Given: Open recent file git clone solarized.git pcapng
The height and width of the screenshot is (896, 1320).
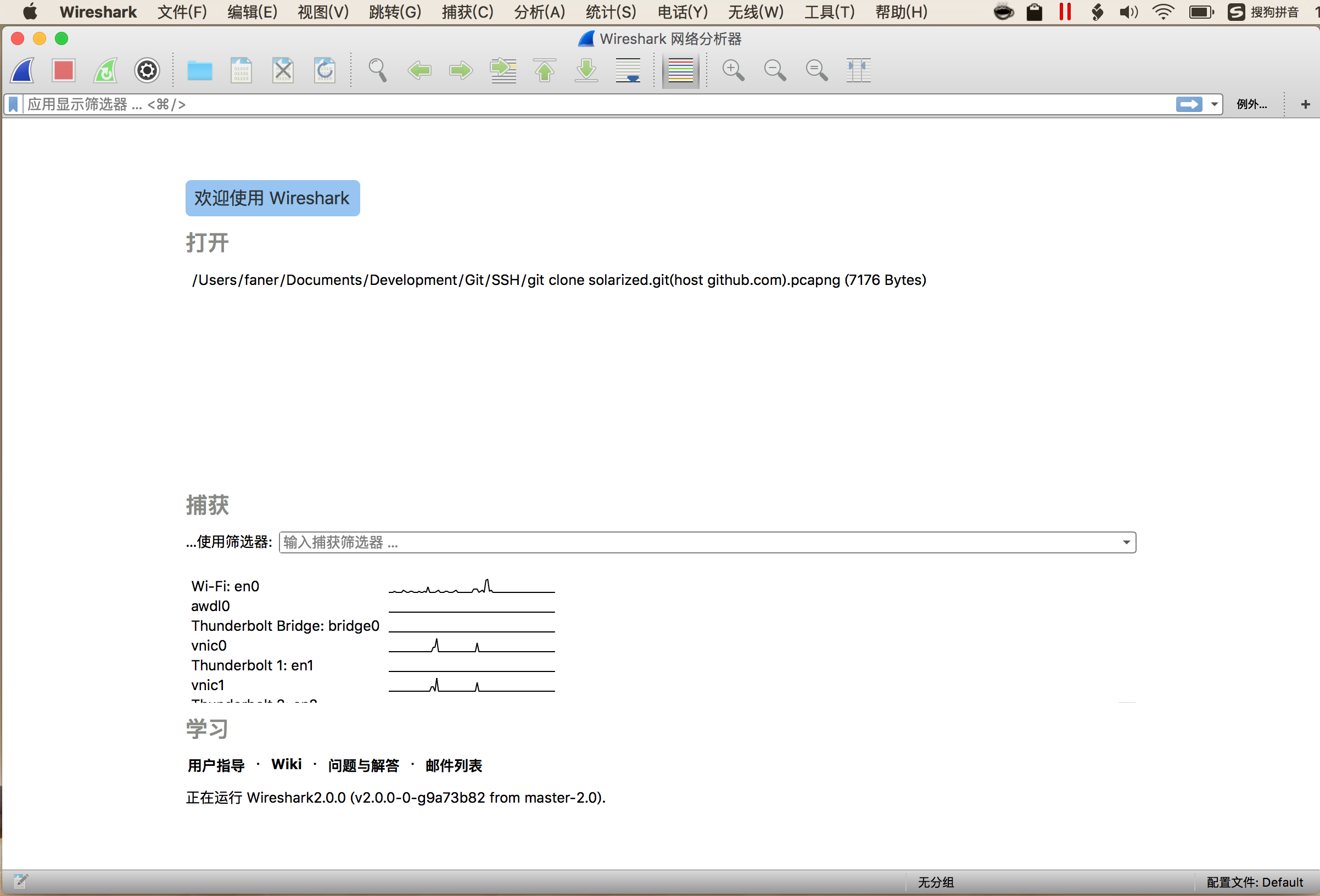Looking at the screenshot, I should point(559,280).
